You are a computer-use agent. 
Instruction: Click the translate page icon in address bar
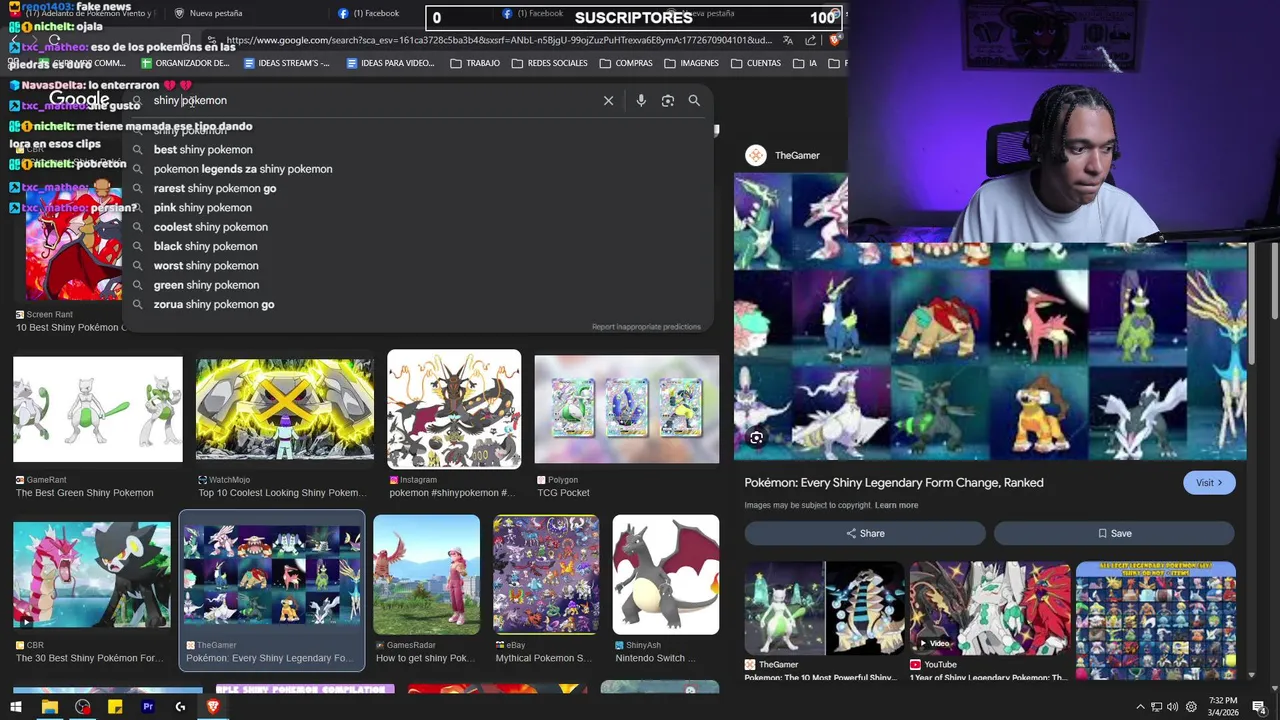point(788,40)
